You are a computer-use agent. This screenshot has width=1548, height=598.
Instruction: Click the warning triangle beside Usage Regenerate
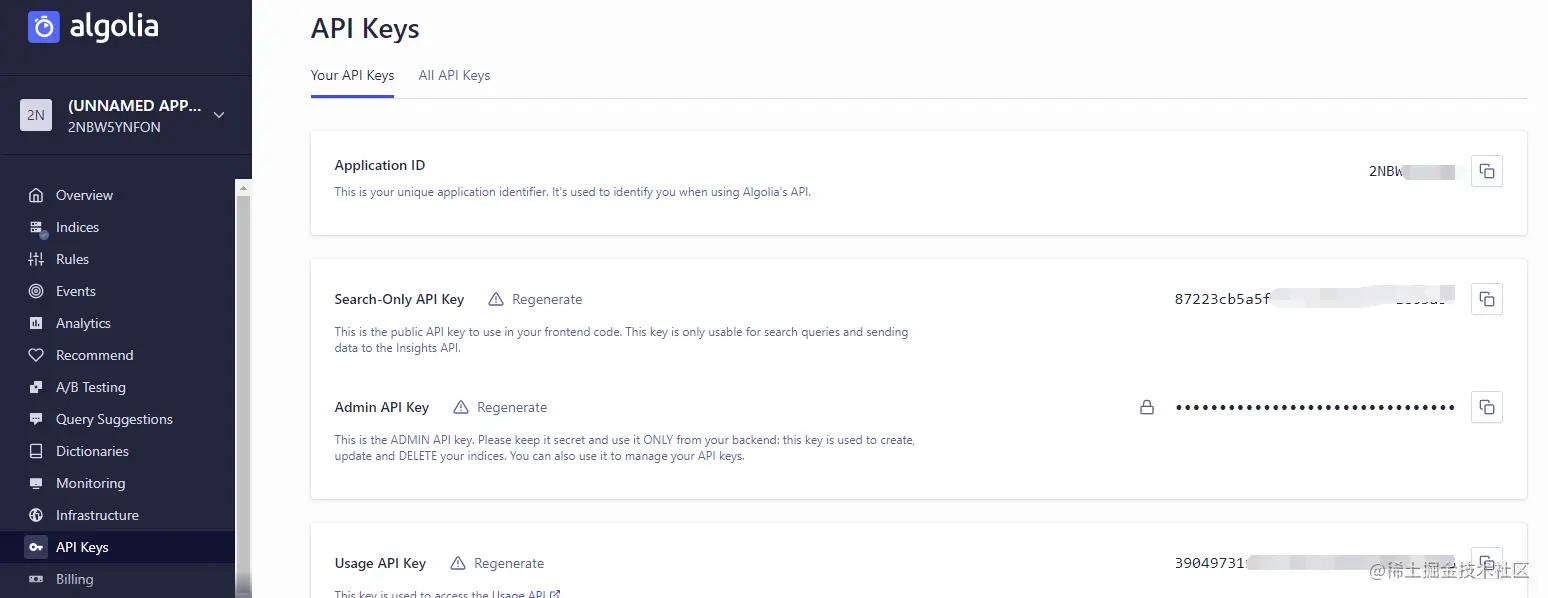[458, 563]
